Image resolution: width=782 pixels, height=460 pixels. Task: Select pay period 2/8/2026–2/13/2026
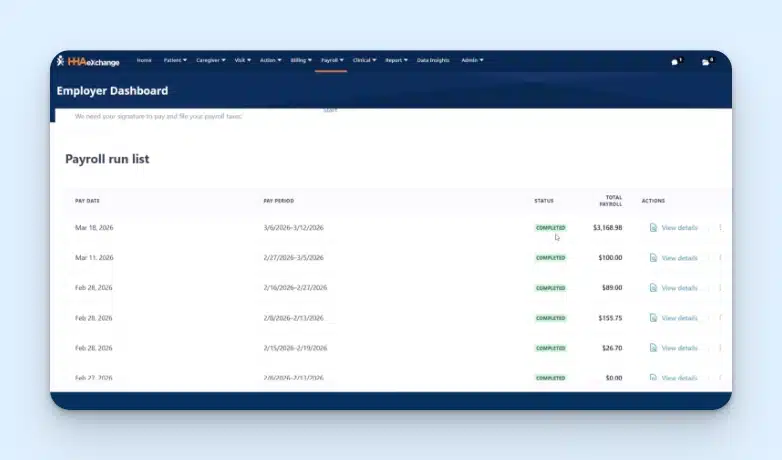tap(293, 318)
